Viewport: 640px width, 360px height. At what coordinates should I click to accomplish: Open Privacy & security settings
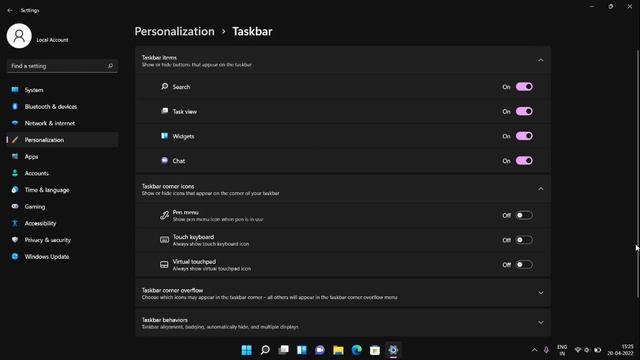62,240
